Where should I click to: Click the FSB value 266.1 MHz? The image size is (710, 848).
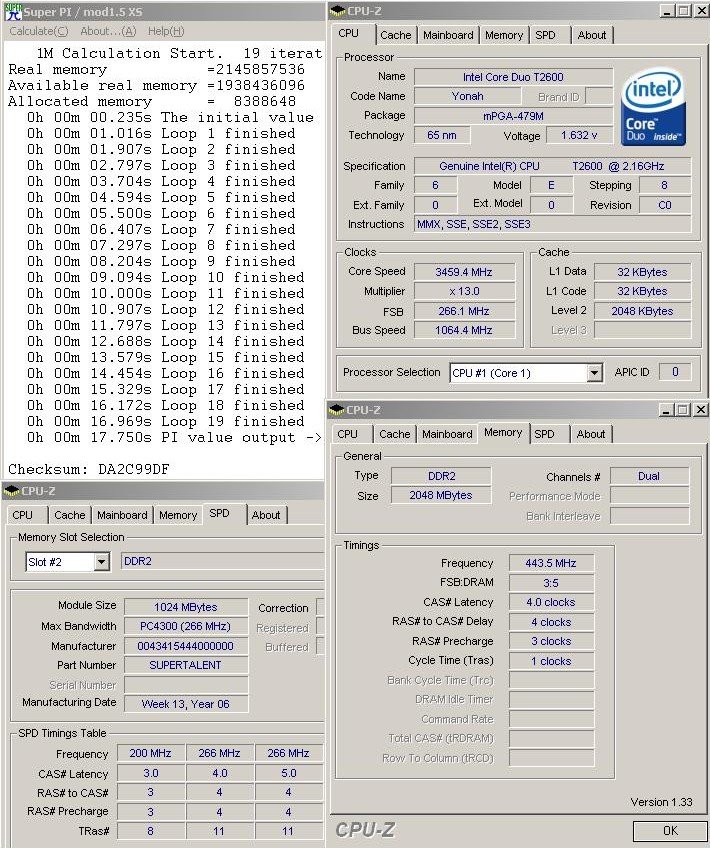(464, 312)
